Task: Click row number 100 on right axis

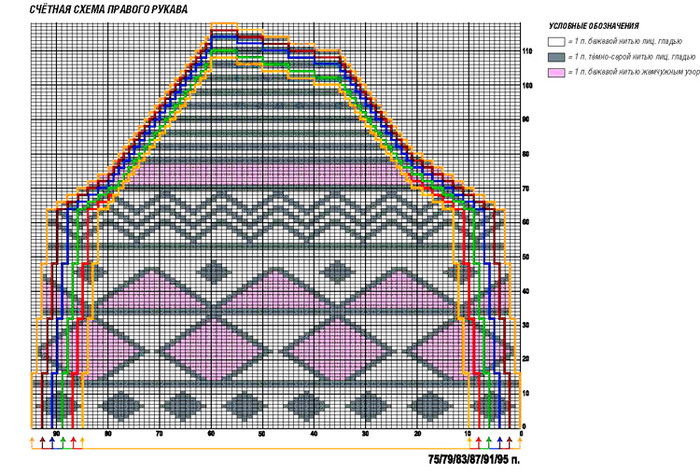Action: pyautogui.click(x=527, y=86)
